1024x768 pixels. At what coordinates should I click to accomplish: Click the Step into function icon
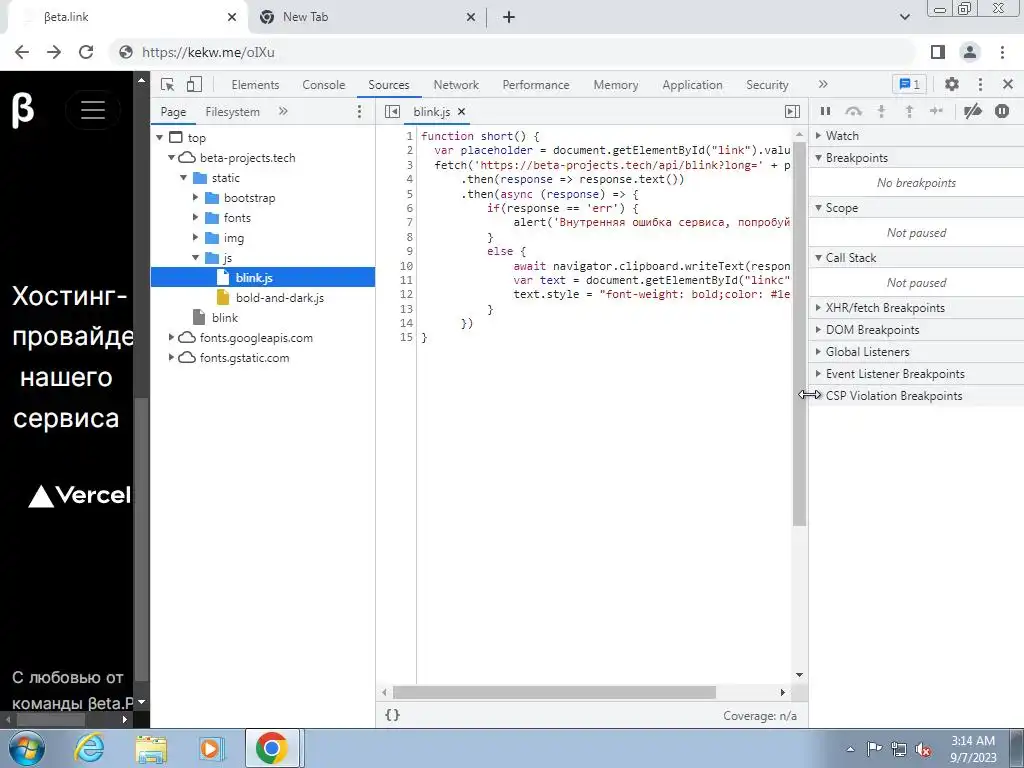coord(882,112)
